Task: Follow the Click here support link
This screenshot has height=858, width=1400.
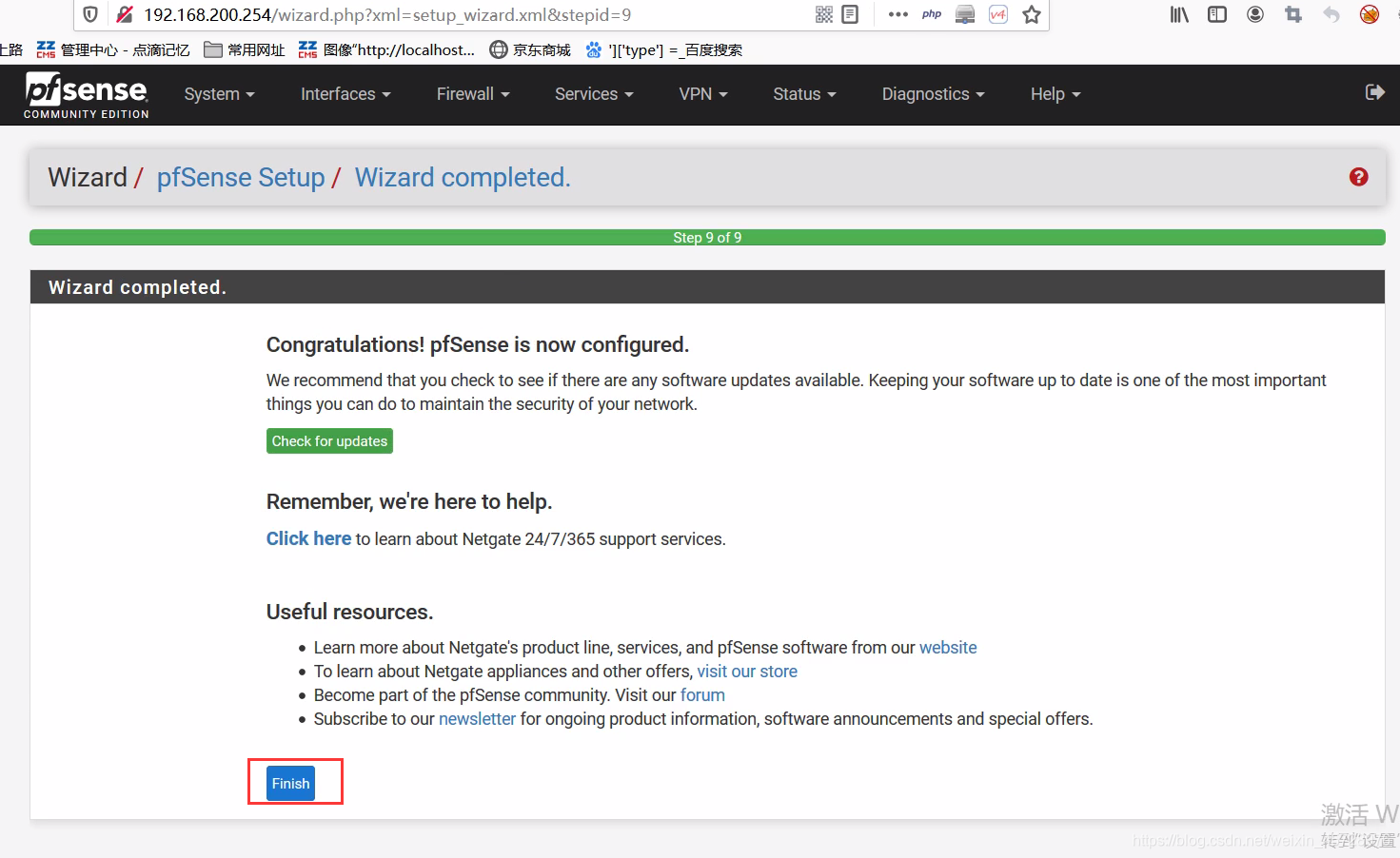Action: (x=308, y=538)
